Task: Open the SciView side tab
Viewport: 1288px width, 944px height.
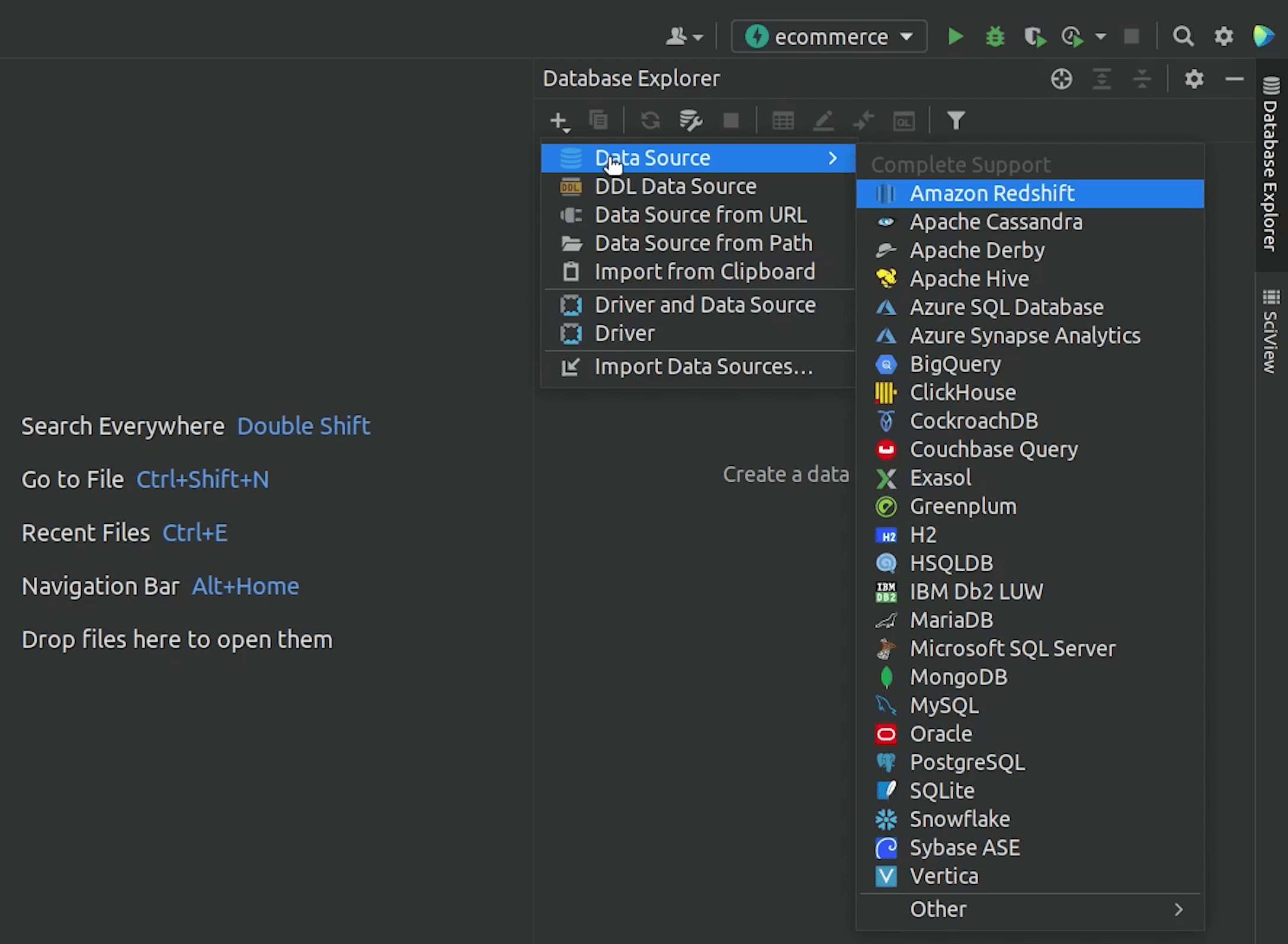Action: (1271, 332)
